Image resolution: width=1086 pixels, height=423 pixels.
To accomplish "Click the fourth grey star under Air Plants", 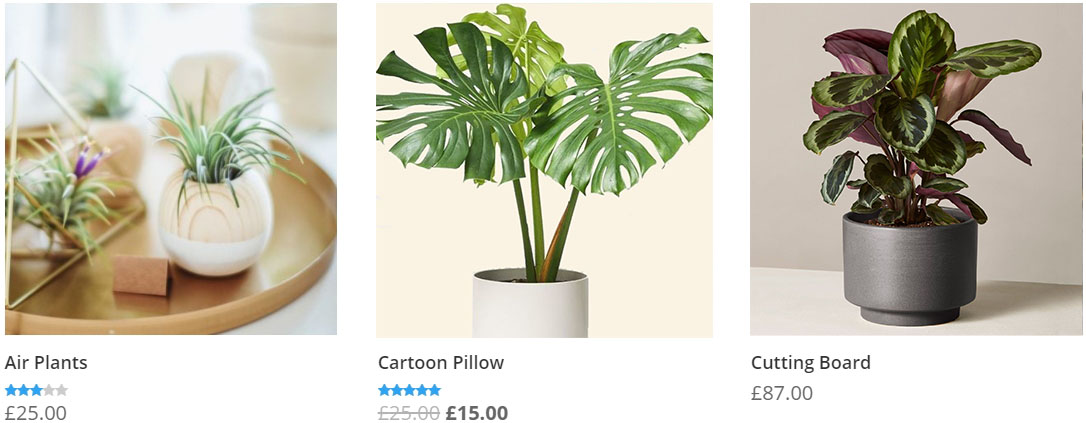I will [48, 390].
